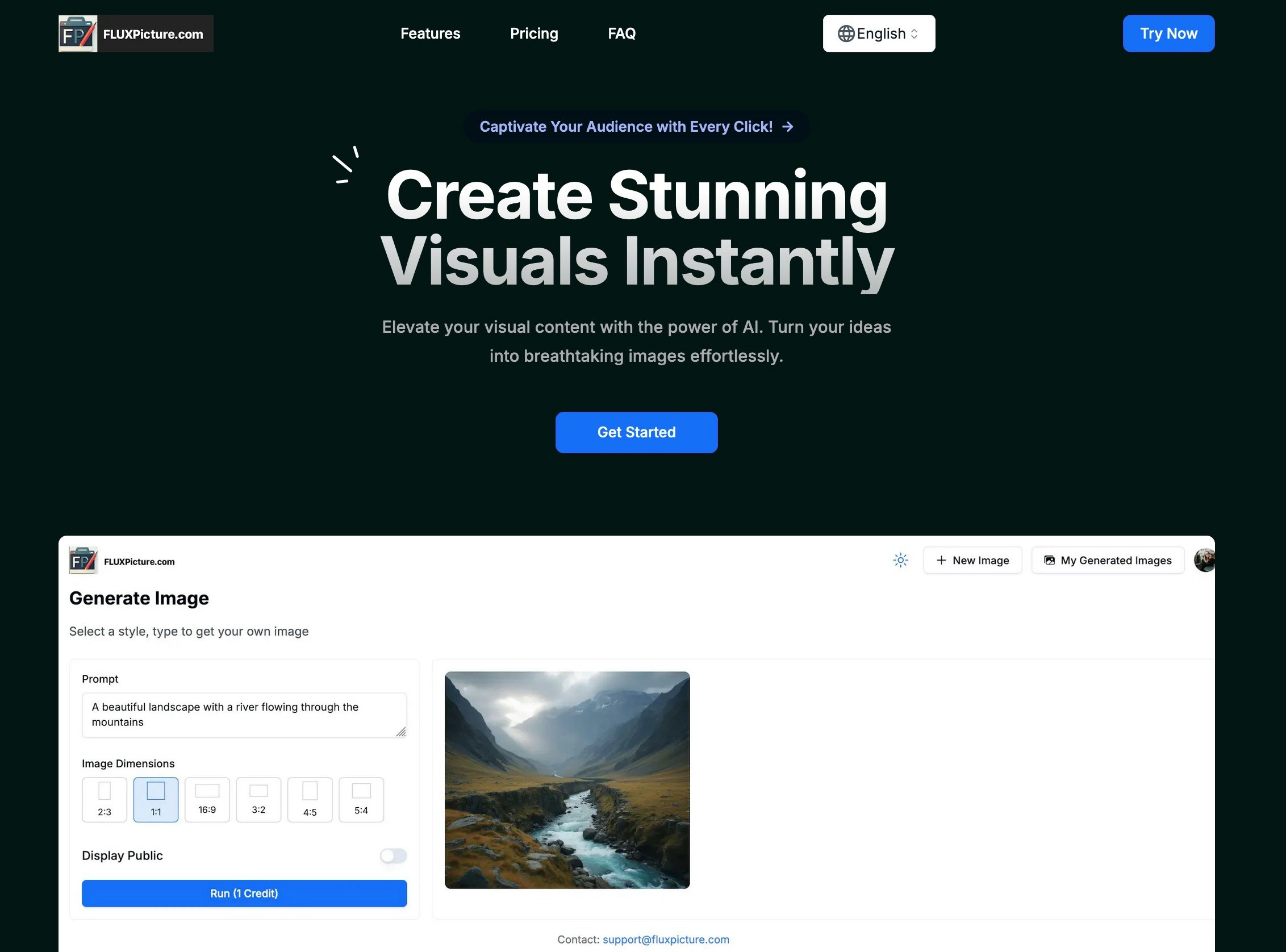Click the sun theme toggle icon
Screen dimensions: 1286x952
tap(900, 560)
